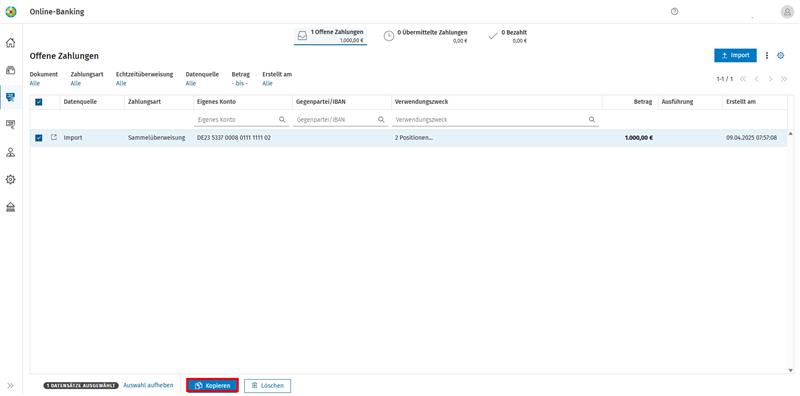Open the three-dot more options menu
The image size is (800, 396).
click(x=766, y=56)
